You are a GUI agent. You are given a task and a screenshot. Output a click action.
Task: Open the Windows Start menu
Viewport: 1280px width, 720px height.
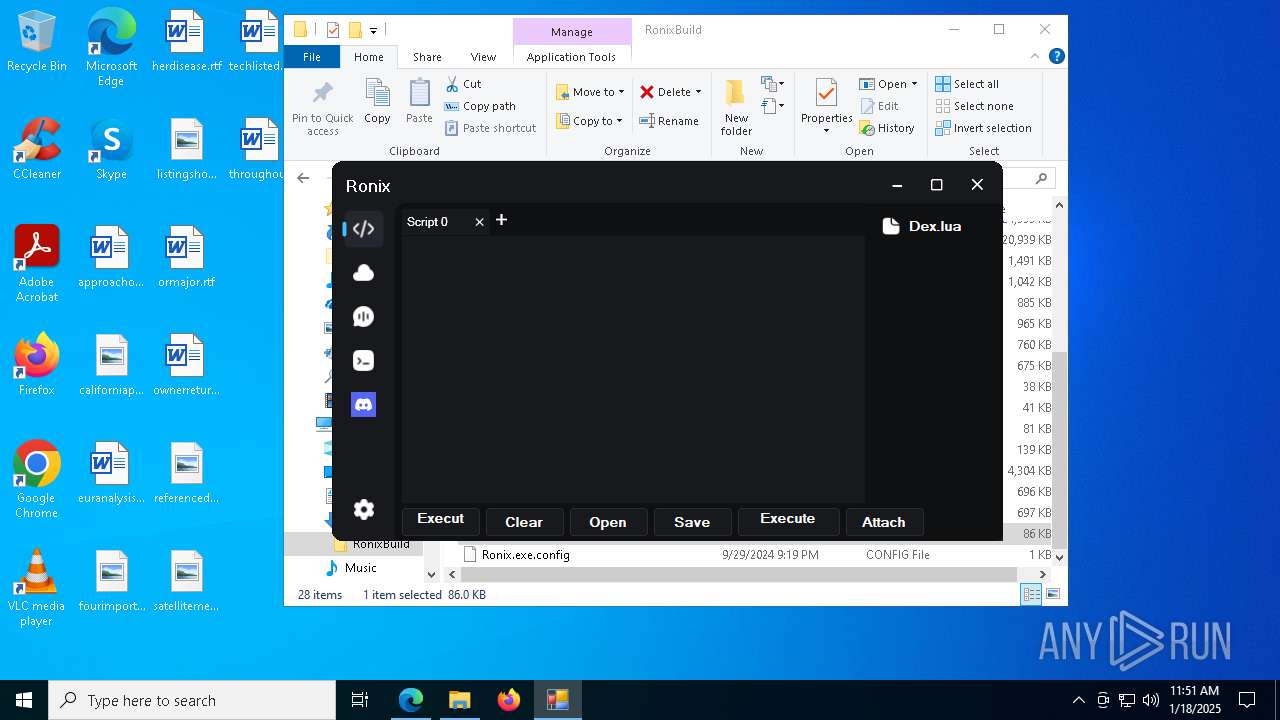(x=24, y=700)
